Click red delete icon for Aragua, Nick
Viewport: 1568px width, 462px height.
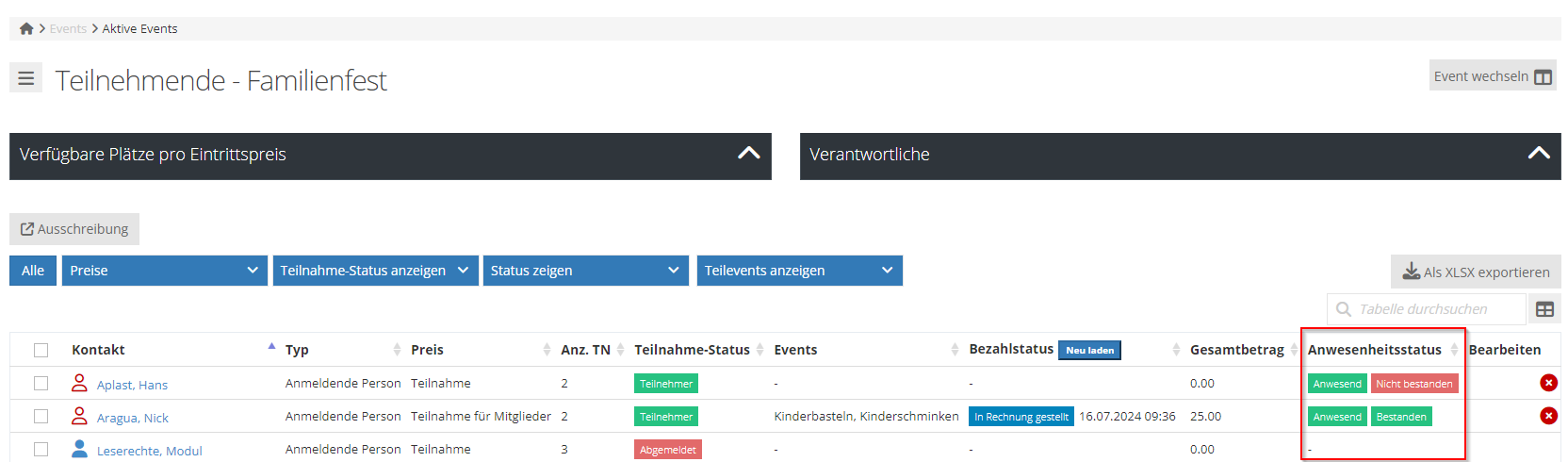click(x=1548, y=416)
